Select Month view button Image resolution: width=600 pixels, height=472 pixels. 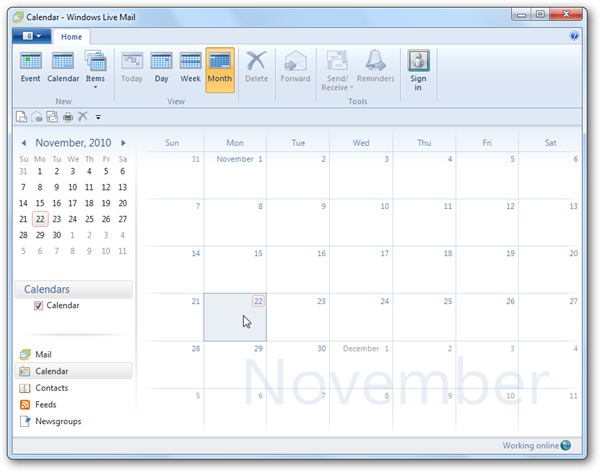(220, 68)
